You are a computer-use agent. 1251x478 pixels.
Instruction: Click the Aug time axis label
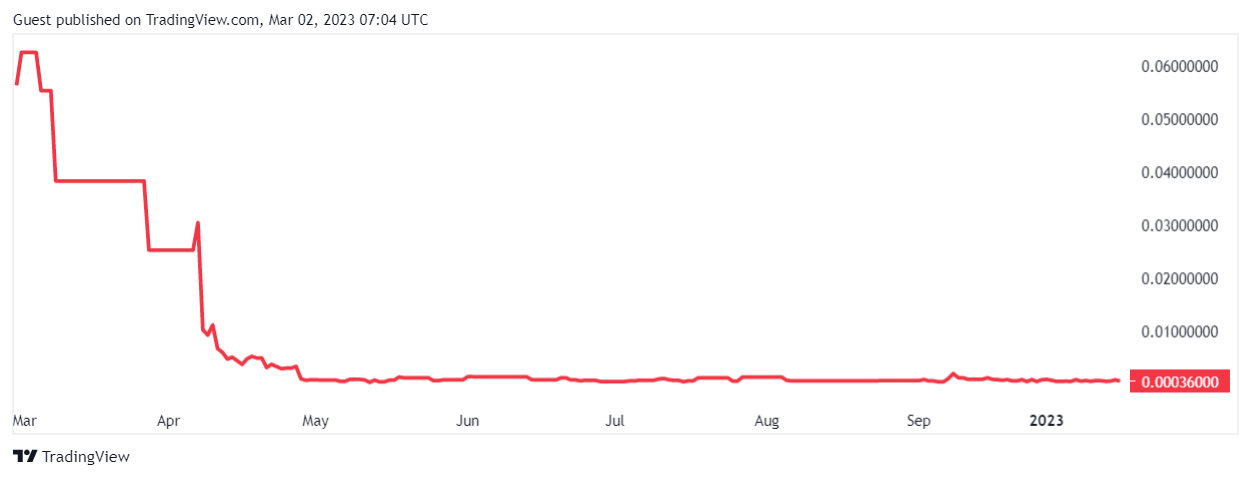pyautogui.click(x=767, y=421)
